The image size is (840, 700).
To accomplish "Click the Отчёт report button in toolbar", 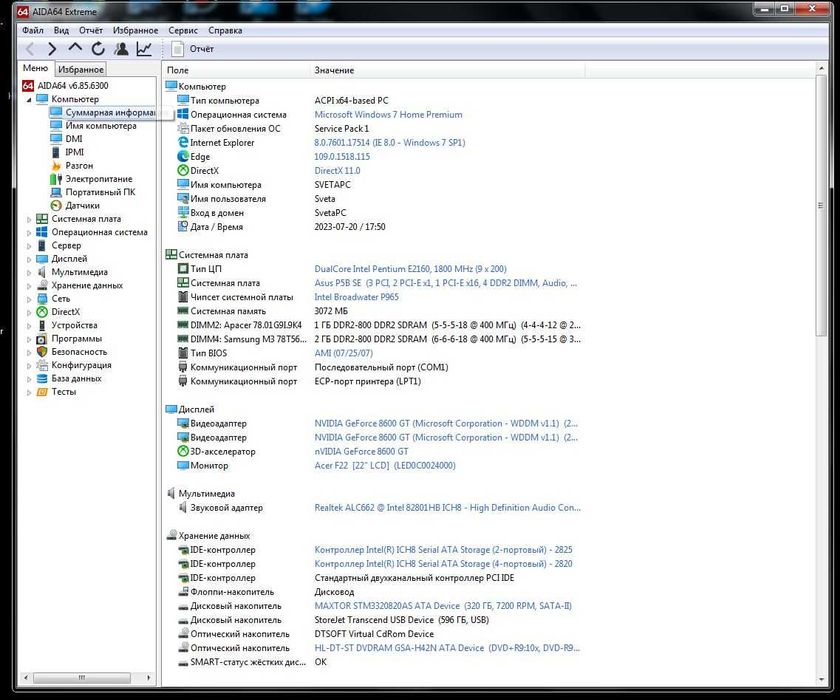I will tap(192, 49).
